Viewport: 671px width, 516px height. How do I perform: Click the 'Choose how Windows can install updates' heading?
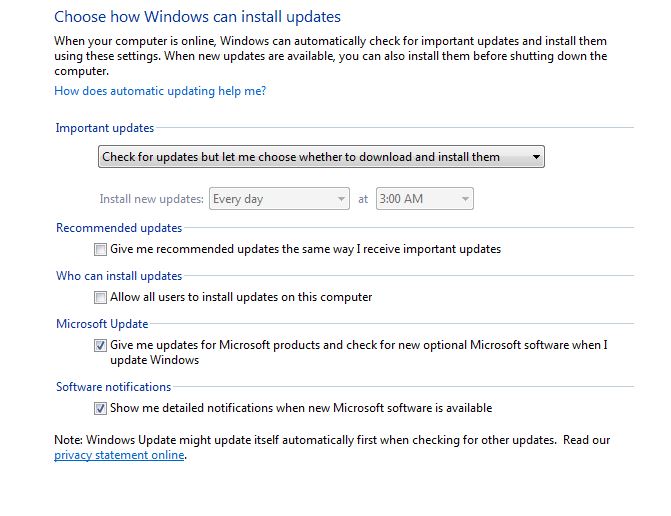(197, 17)
